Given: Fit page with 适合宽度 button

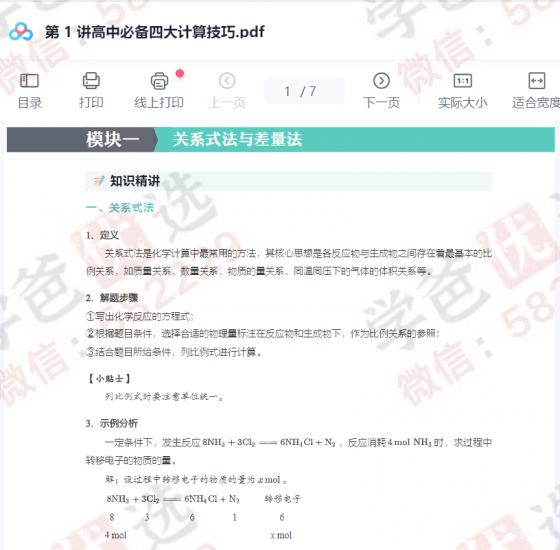Looking at the screenshot, I should pyautogui.click(x=536, y=90).
